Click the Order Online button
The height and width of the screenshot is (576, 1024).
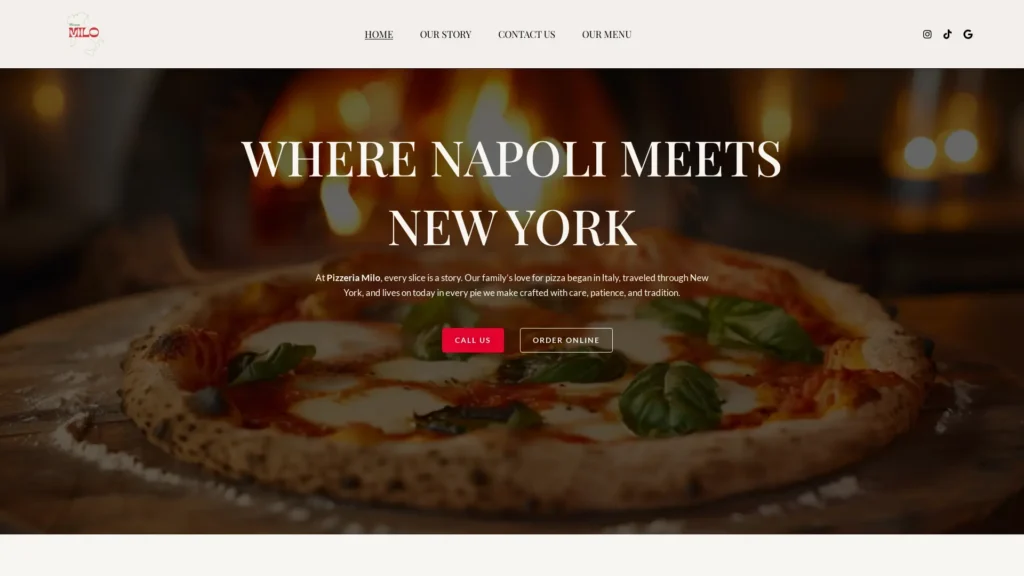tap(566, 340)
